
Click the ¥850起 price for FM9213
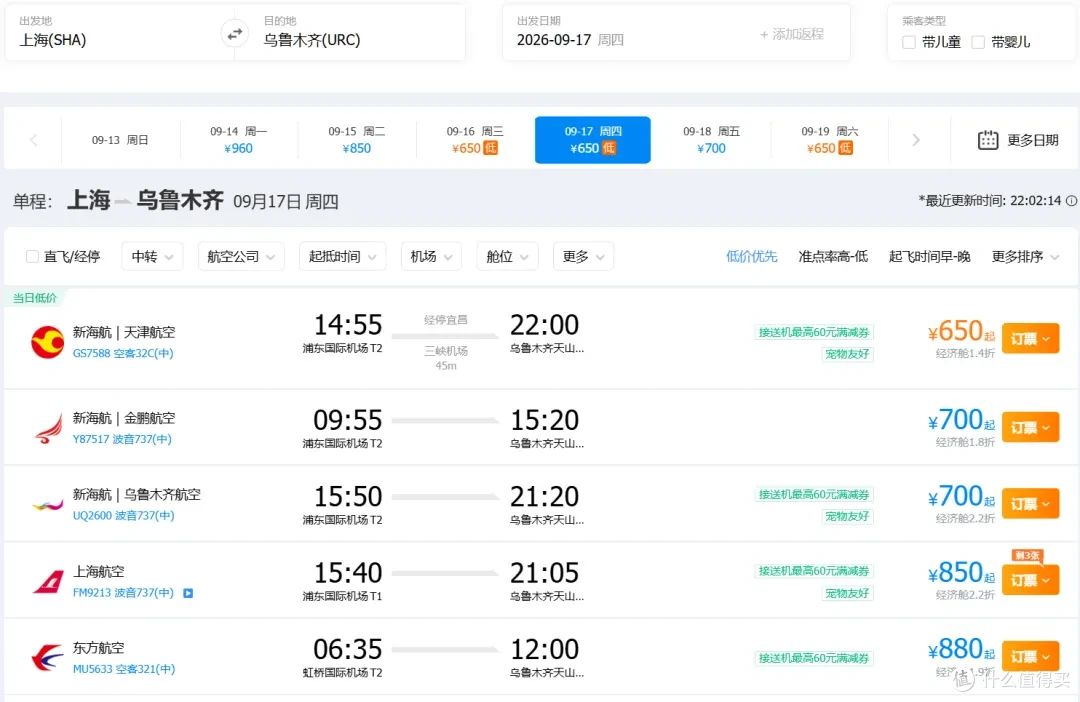(x=962, y=572)
